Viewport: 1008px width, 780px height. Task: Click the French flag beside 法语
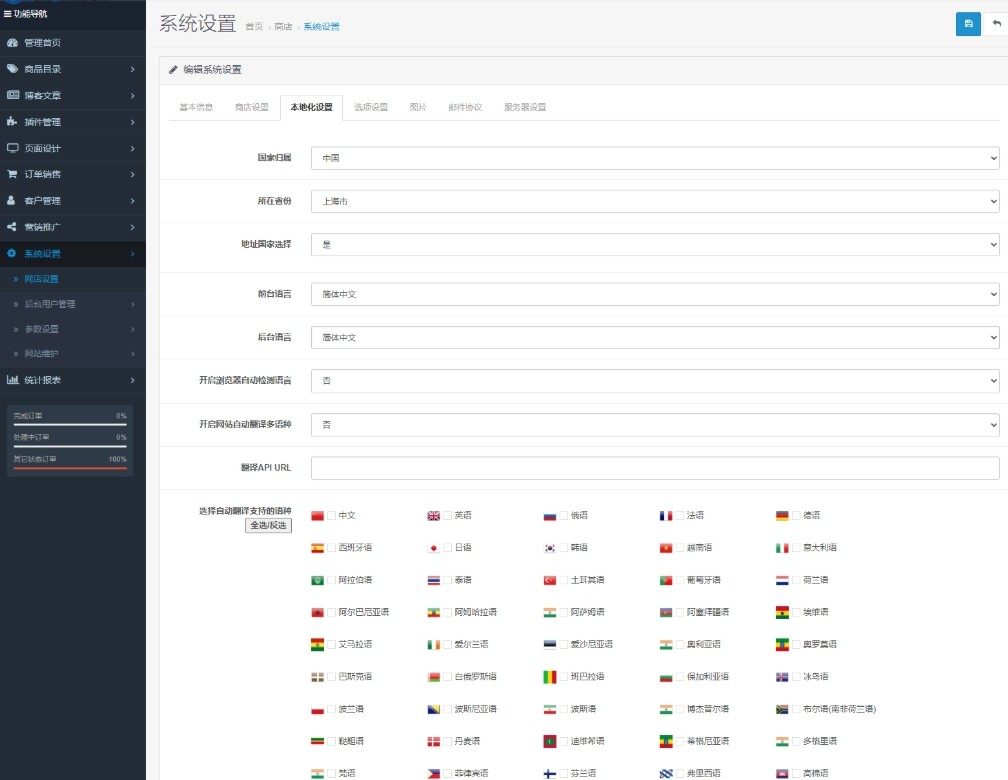click(x=666, y=516)
